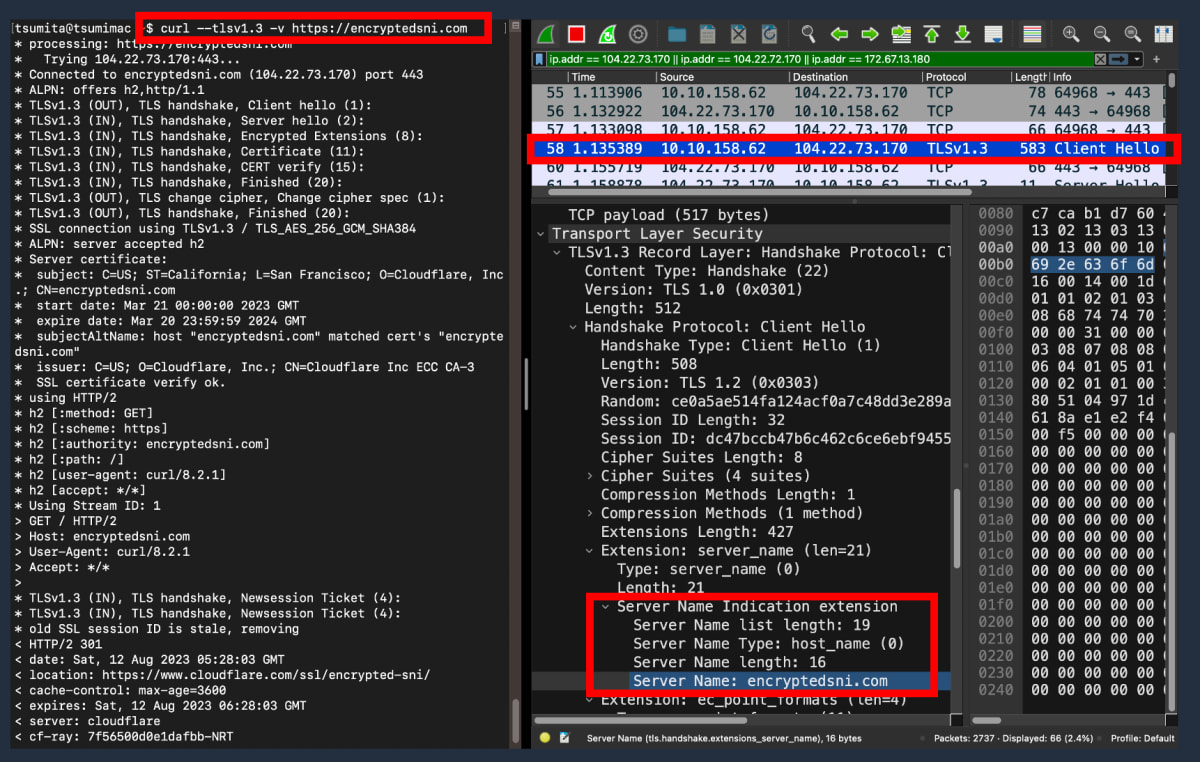Expand Compression Methods (1 method)
The image size is (1200, 762).
pyautogui.click(x=590, y=513)
